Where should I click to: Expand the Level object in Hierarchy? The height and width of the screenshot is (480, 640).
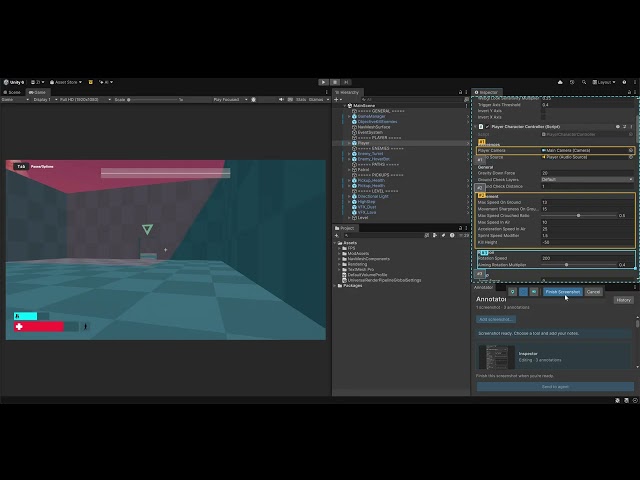[349, 218]
